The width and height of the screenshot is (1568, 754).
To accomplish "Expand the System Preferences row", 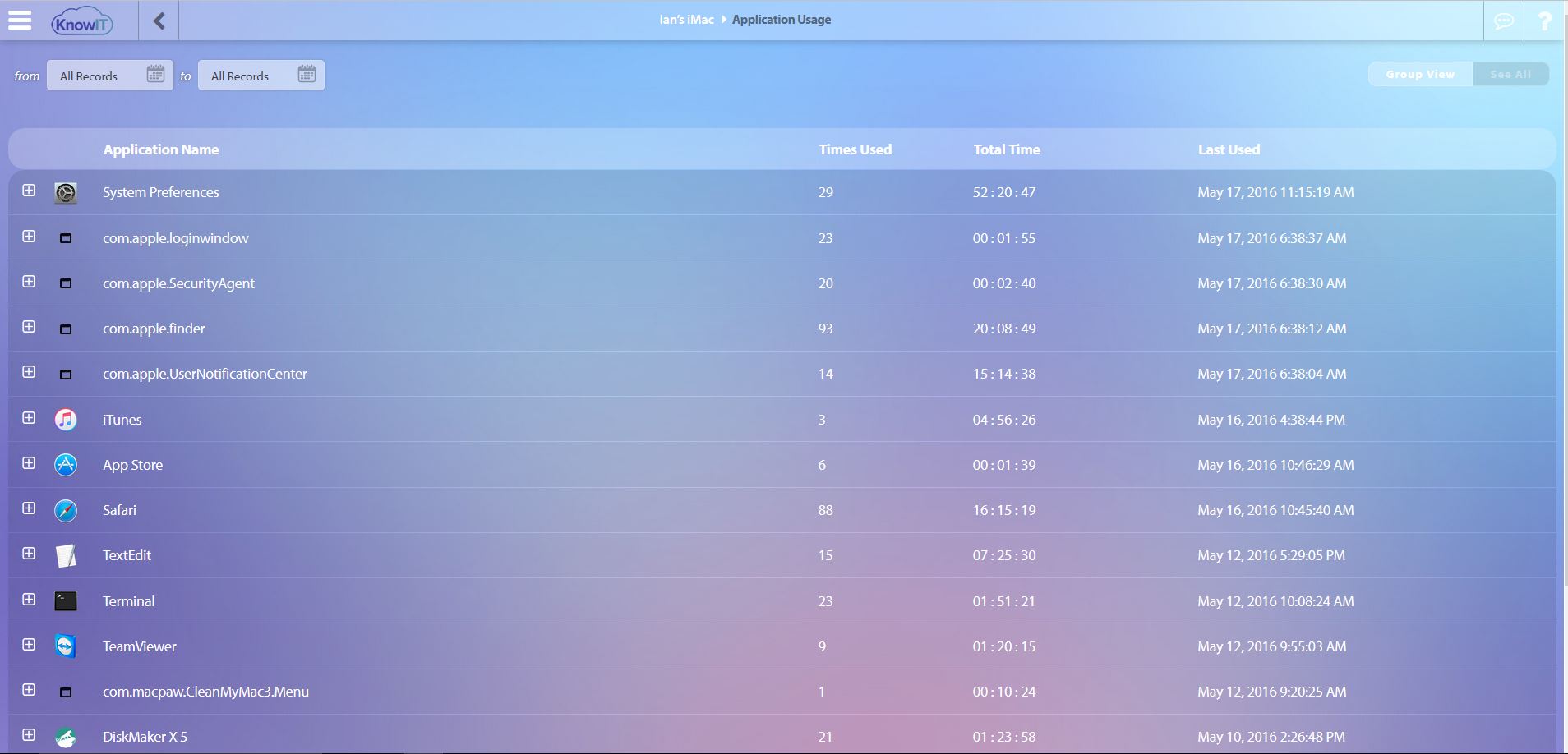I will coord(29,191).
